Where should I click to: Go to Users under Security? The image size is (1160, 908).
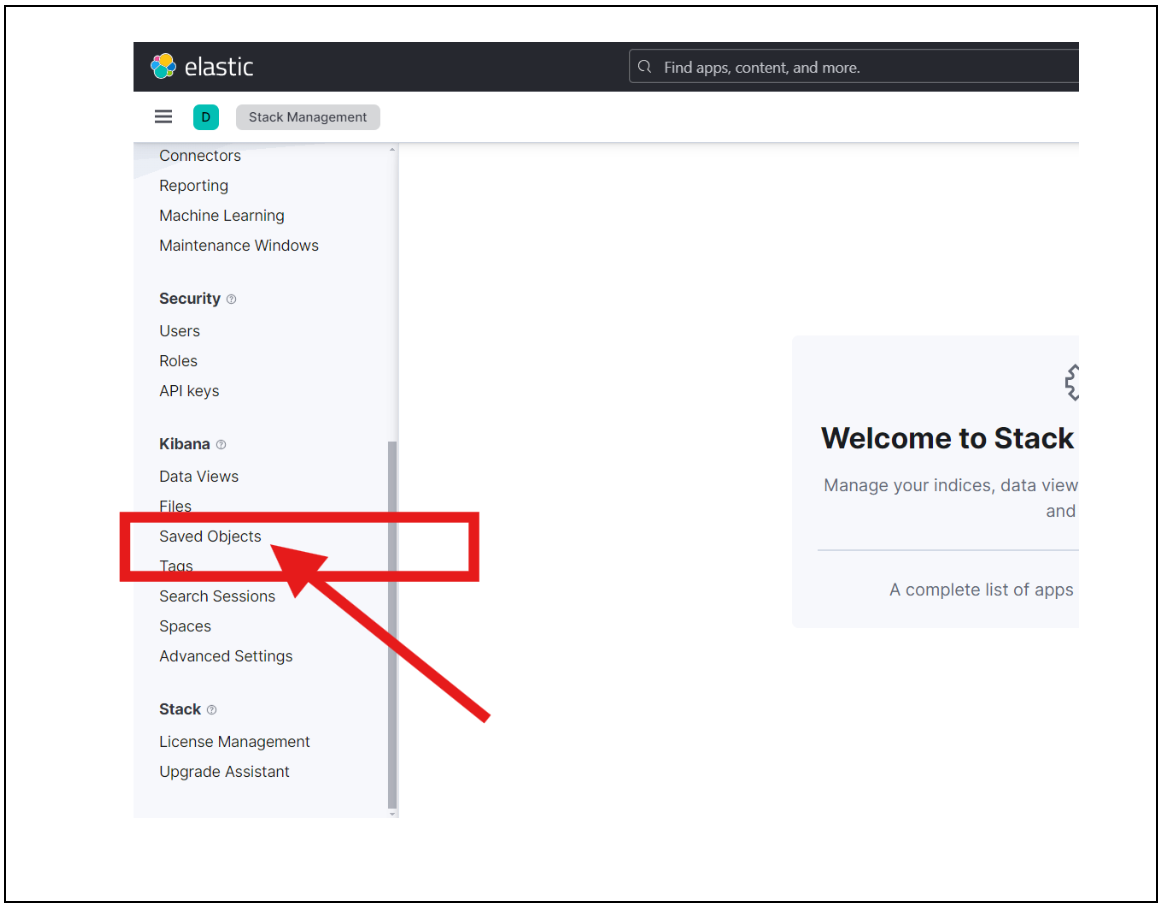180,331
